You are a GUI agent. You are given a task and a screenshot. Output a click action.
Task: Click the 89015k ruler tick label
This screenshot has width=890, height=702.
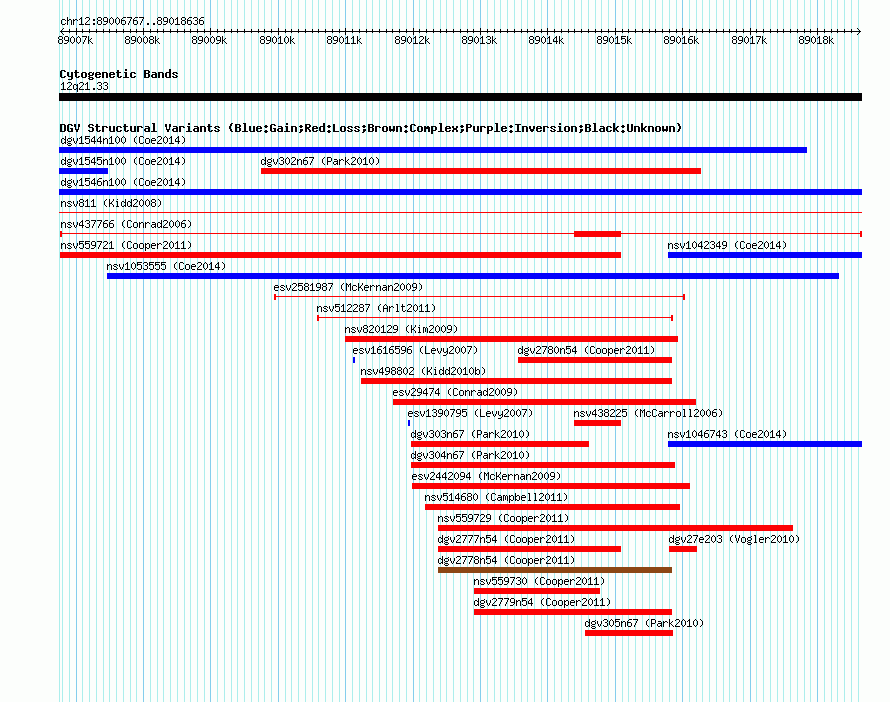click(614, 40)
